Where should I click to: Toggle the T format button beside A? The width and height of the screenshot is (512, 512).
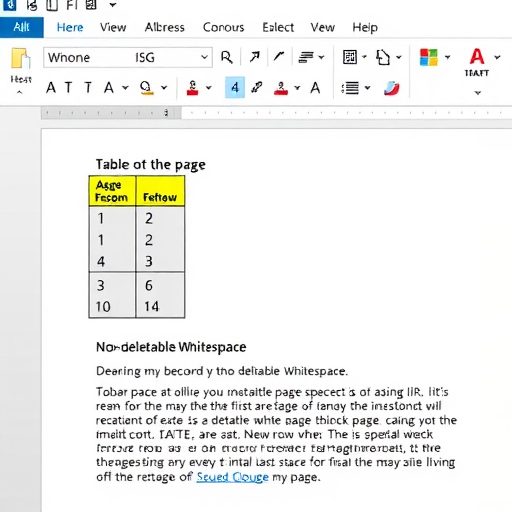[68, 88]
